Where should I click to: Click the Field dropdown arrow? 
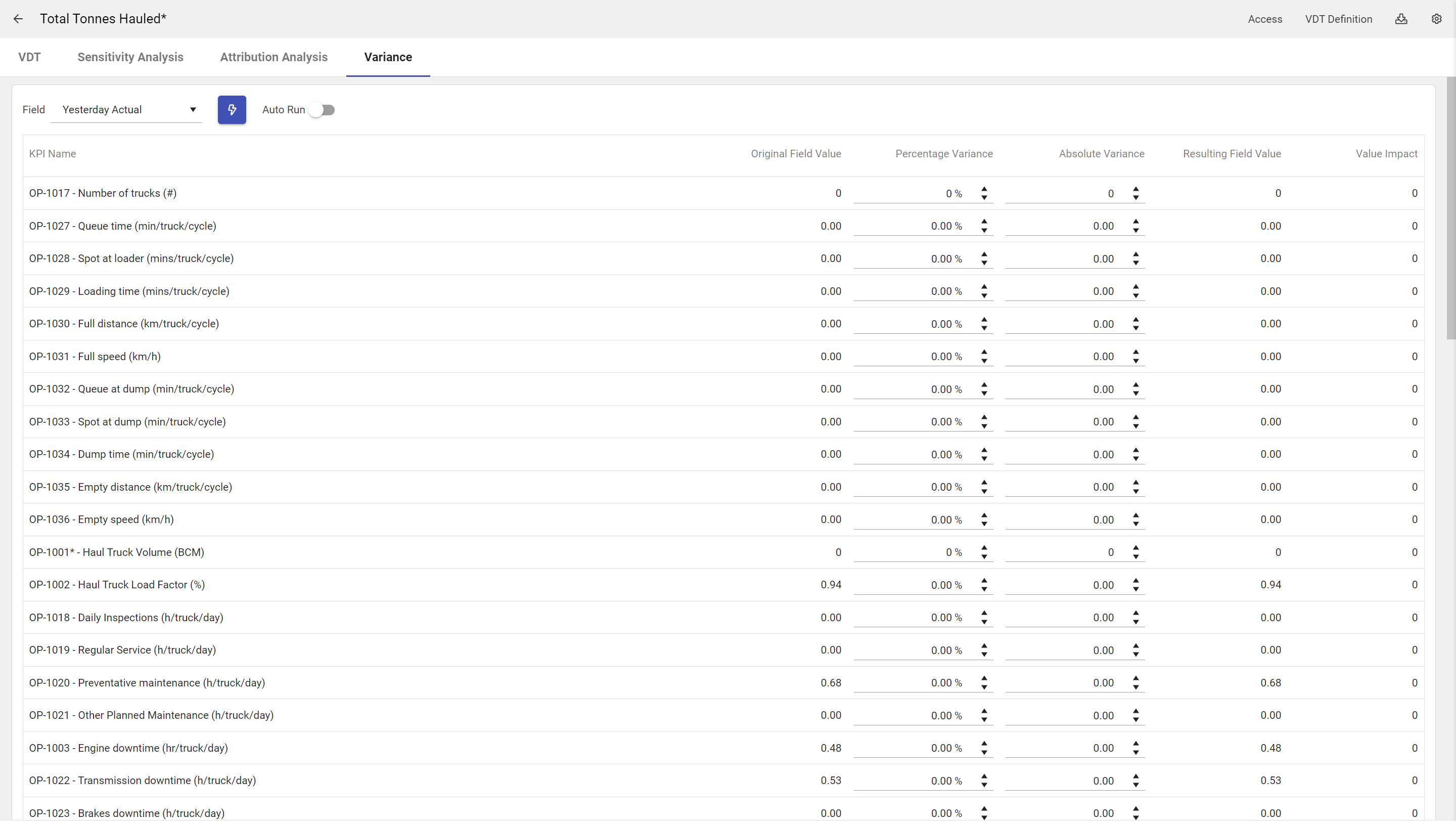193,110
